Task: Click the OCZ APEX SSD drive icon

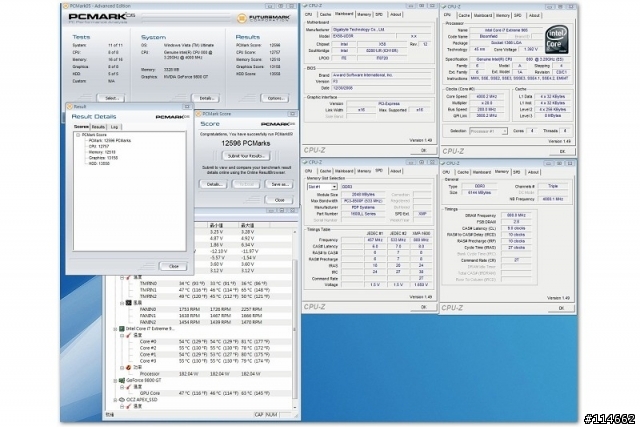Action: pyautogui.click(x=122, y=400)
